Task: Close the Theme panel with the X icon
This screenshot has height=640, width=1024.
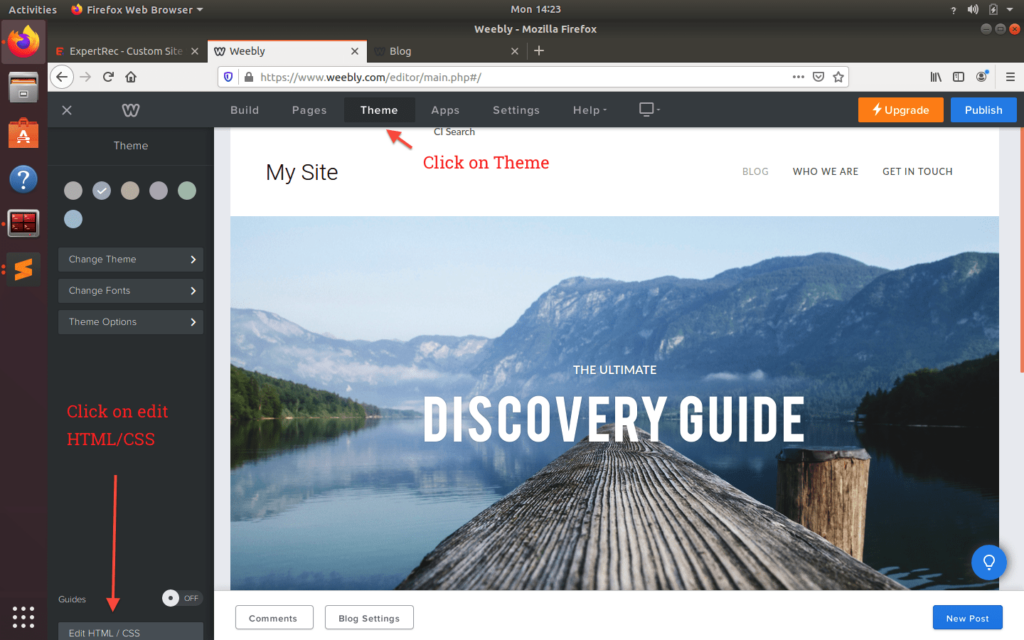Action: 67,110
